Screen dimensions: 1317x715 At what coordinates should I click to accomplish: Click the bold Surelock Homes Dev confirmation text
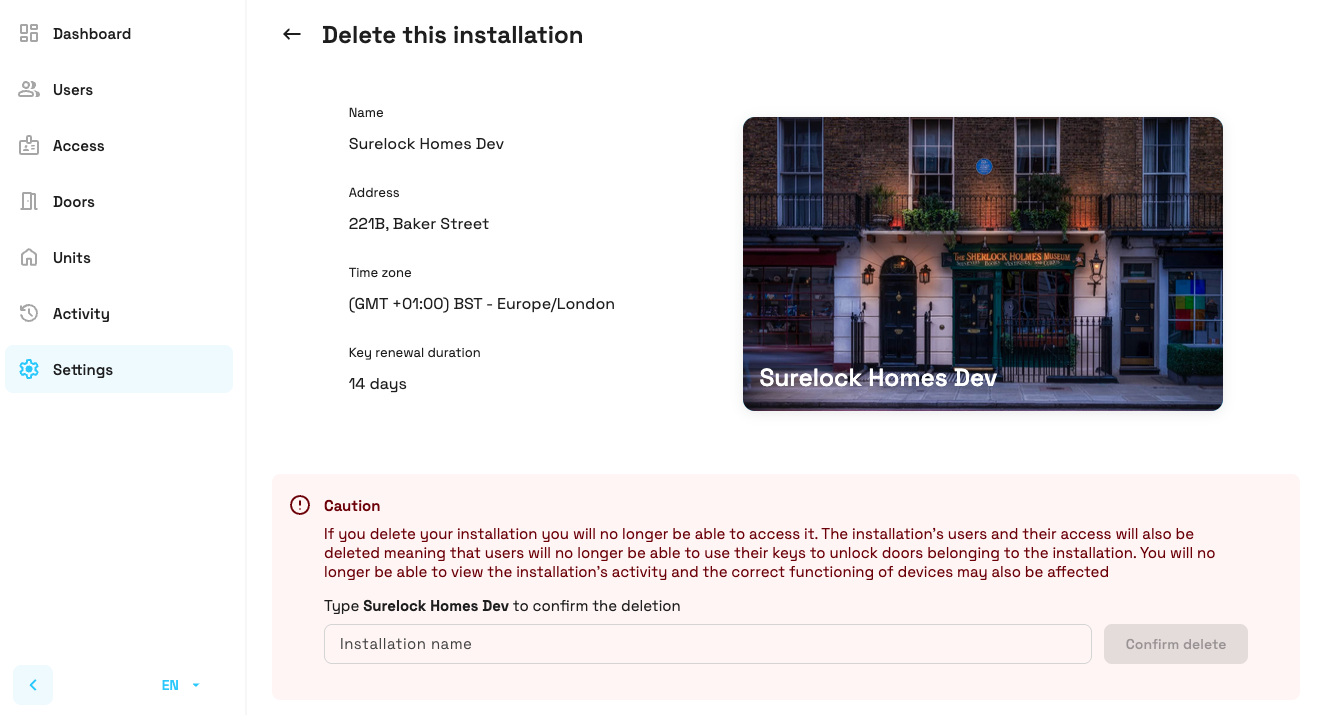click(x=436, y=606)
